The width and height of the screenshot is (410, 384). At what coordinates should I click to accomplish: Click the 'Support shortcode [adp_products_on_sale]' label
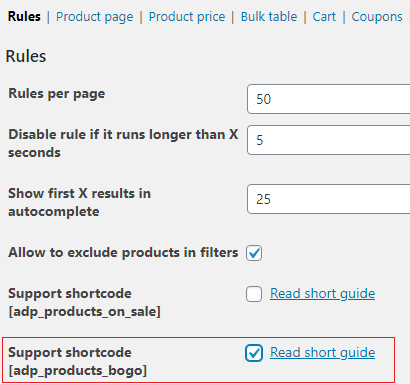(84, 303)
